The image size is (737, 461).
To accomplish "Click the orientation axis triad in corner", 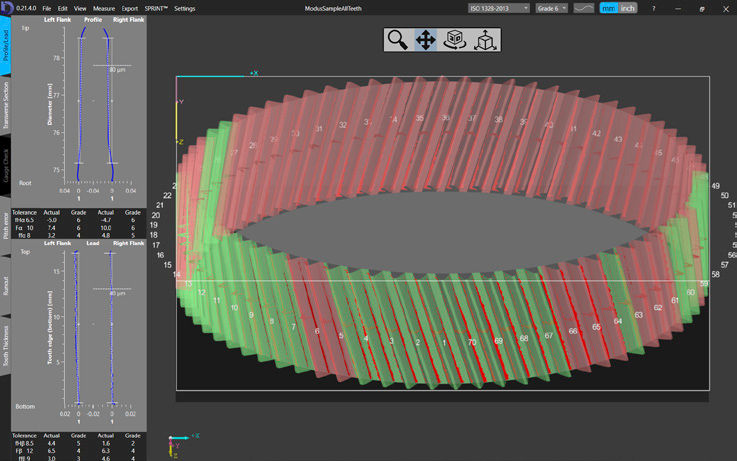I will (x=182, y=445).
